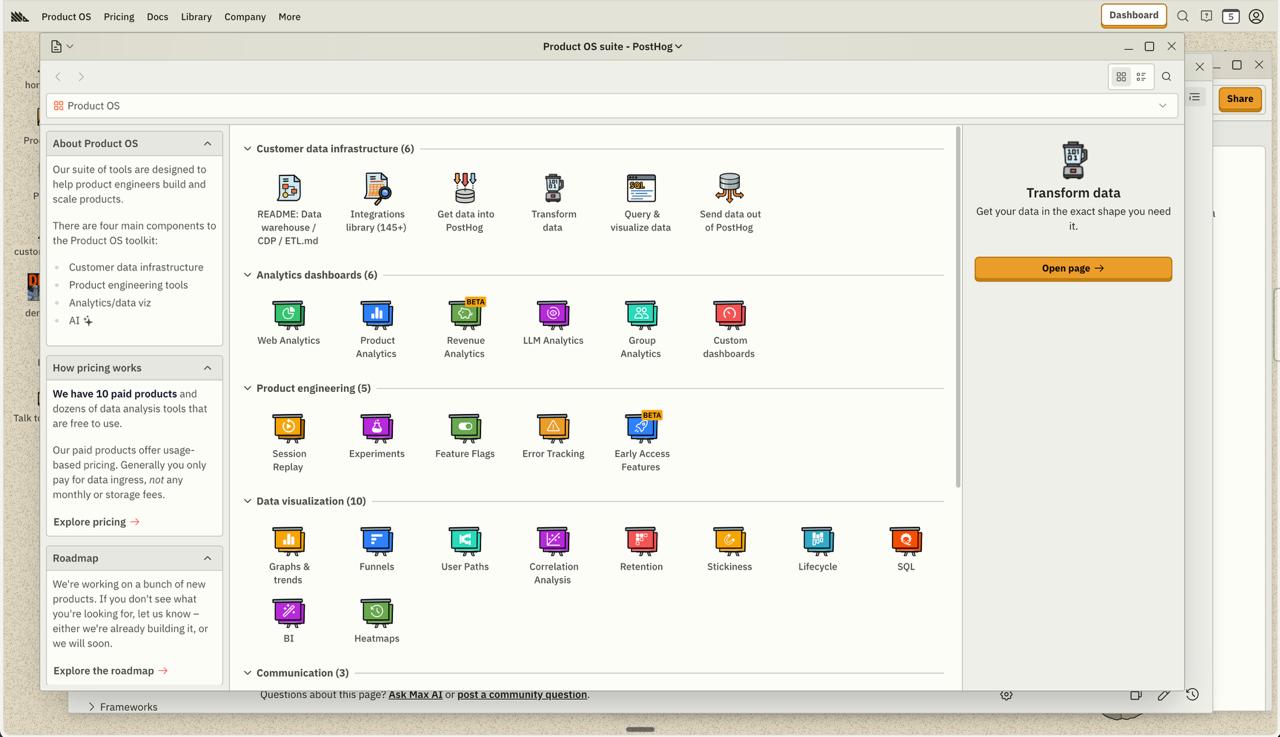
Task: Collapse the Data visualization section
Action: [x=248, y=501]
